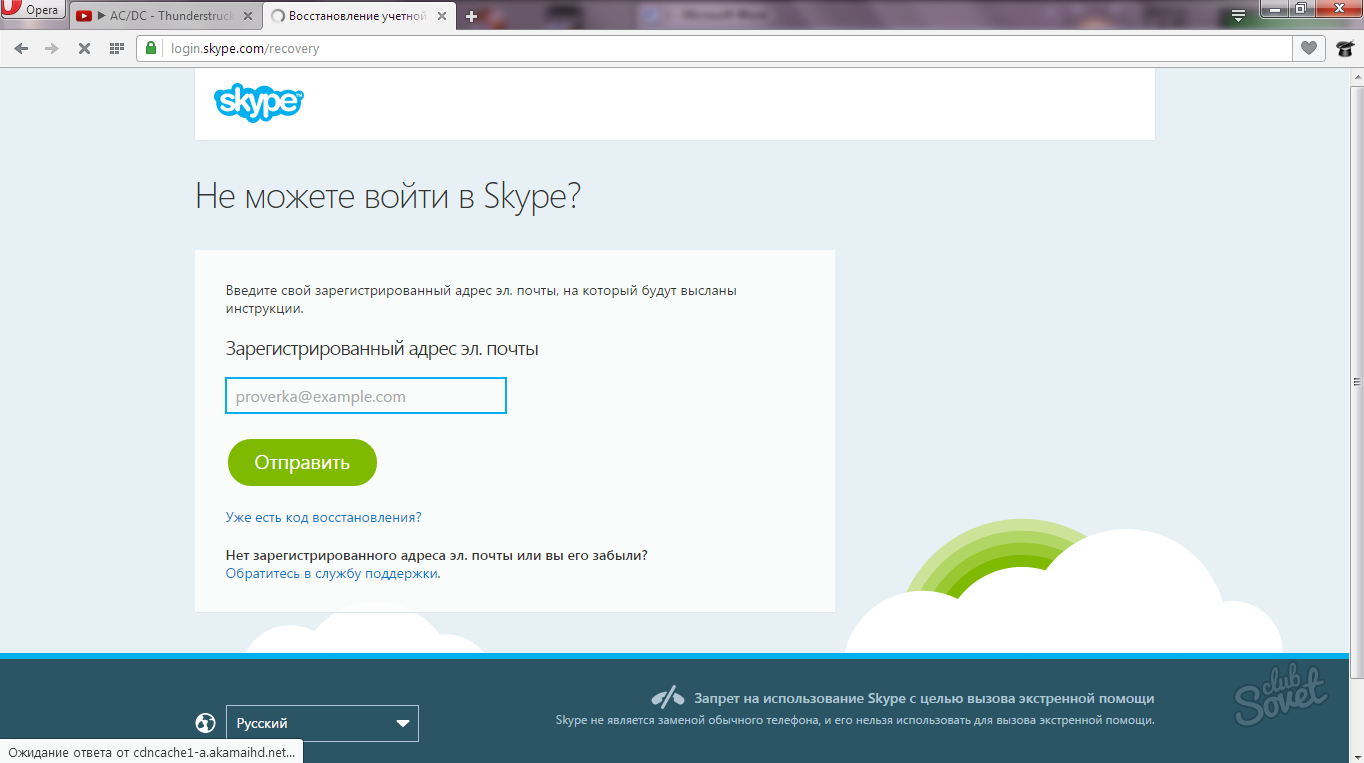This screenshot has height=763, width=1364.
Task: Click the label Зарегистрированный адрес эл. почты
Action: [x=382, y=349]
